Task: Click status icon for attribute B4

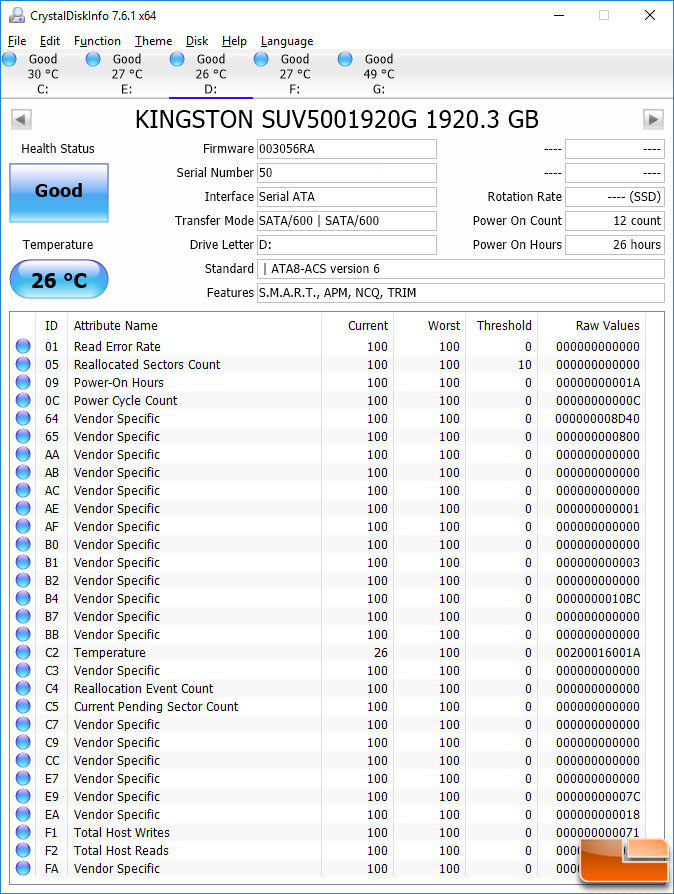Action: click(23, 598)
